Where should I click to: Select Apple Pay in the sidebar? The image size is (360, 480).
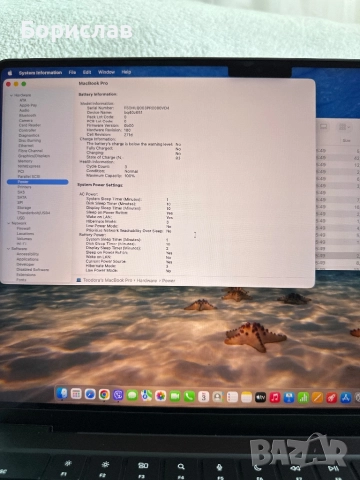(x=28, y=105)
